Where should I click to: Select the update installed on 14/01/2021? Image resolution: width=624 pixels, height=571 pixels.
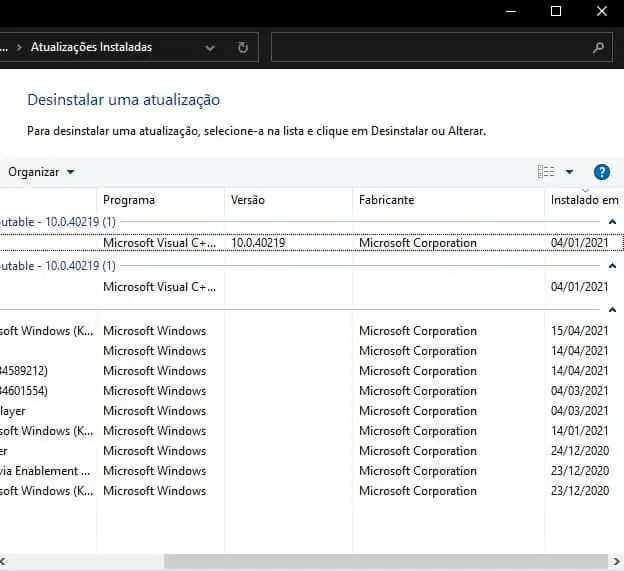(x=312, y=431)
